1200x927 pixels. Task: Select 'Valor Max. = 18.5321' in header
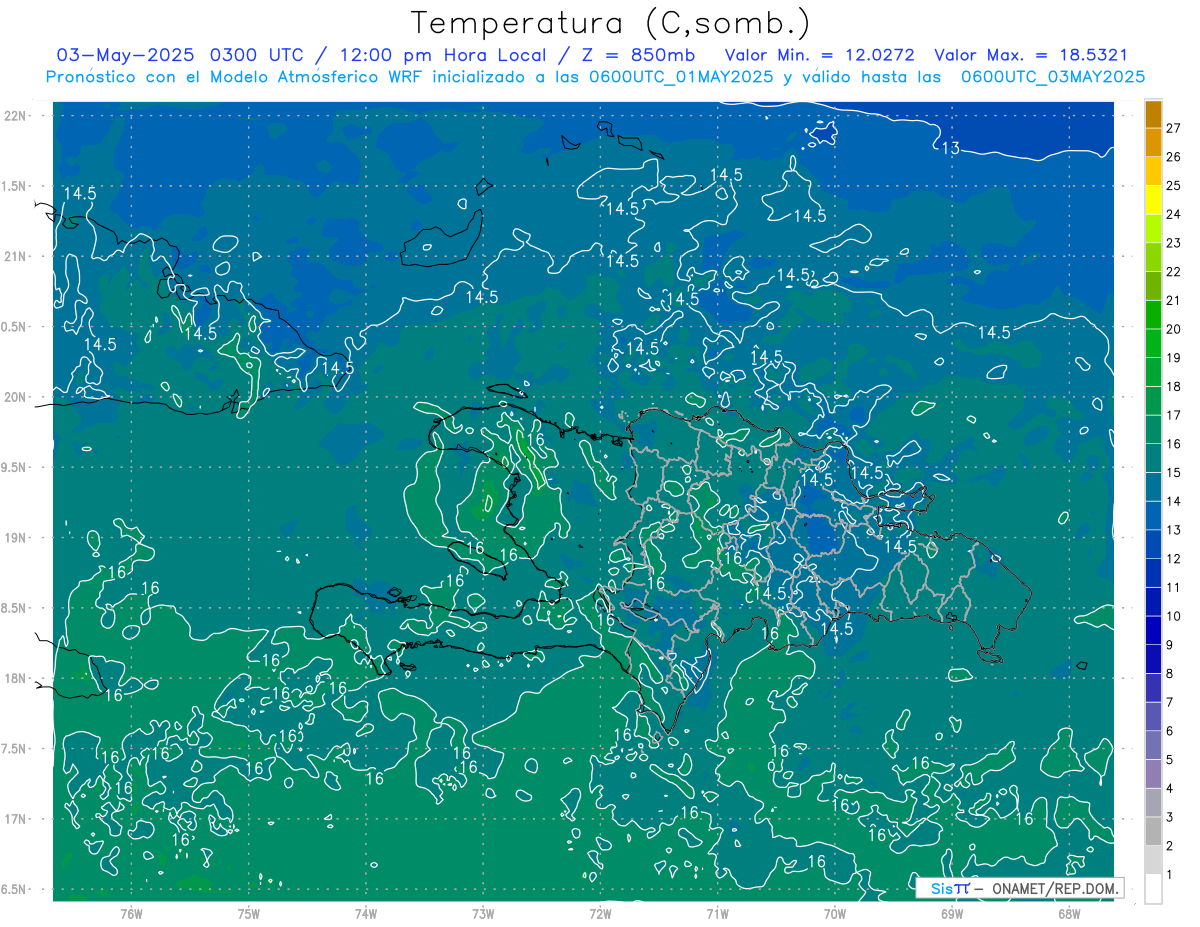[x=1031, y=55]
